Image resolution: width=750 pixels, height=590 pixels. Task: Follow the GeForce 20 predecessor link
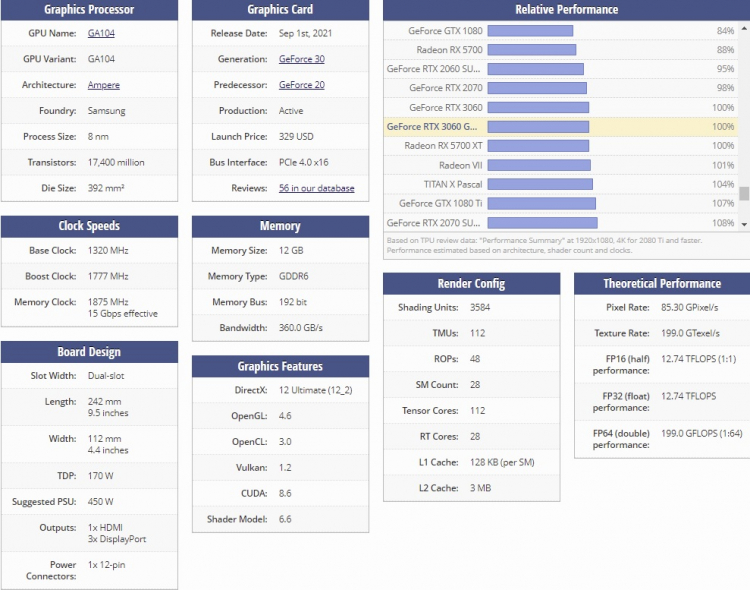301,85
